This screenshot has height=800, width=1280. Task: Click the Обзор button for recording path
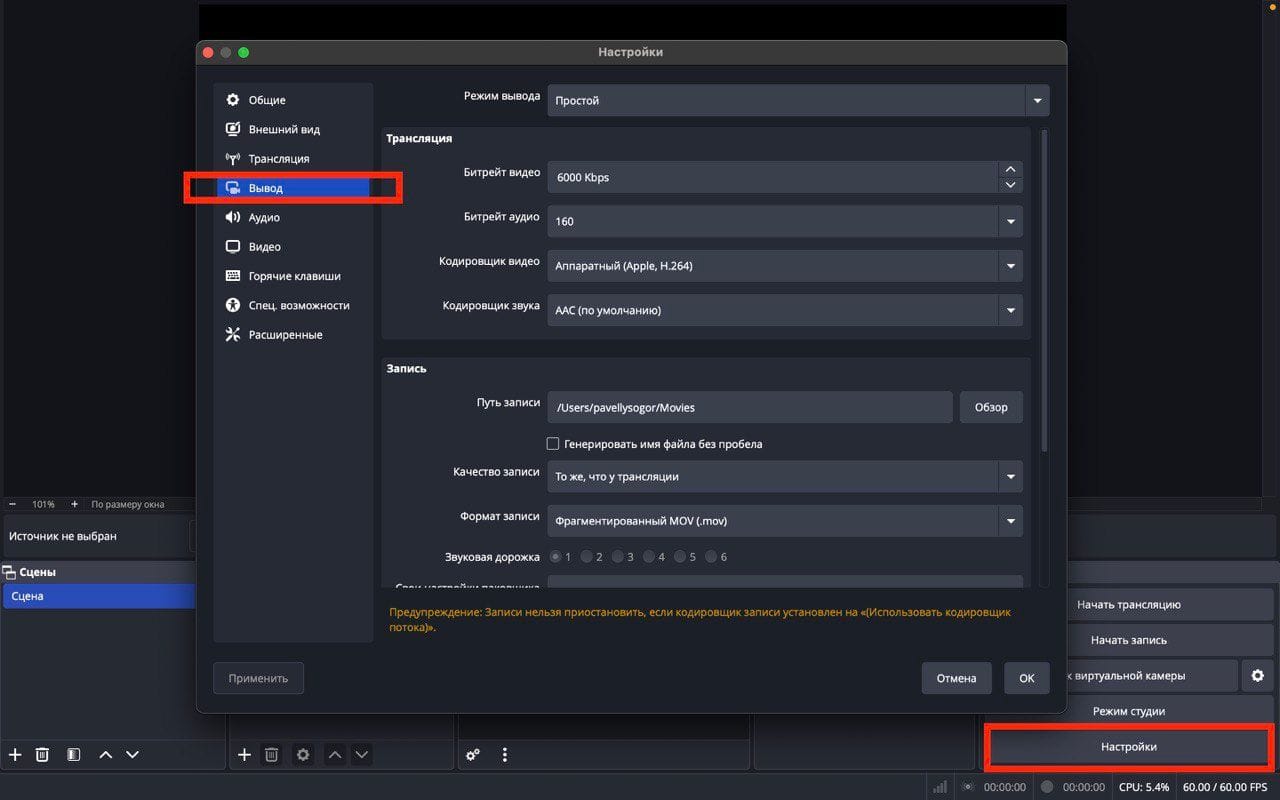pyautogui.click(x=991, y=407)
